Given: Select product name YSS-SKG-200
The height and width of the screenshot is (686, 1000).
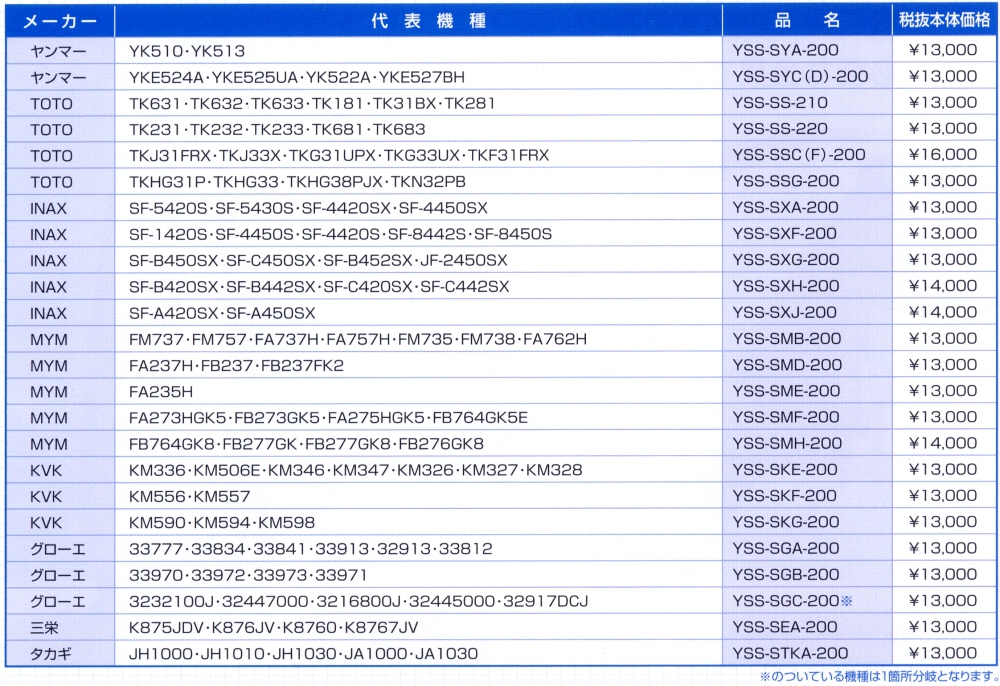Looking at the screenshot, I should click(x=786, y=522).
